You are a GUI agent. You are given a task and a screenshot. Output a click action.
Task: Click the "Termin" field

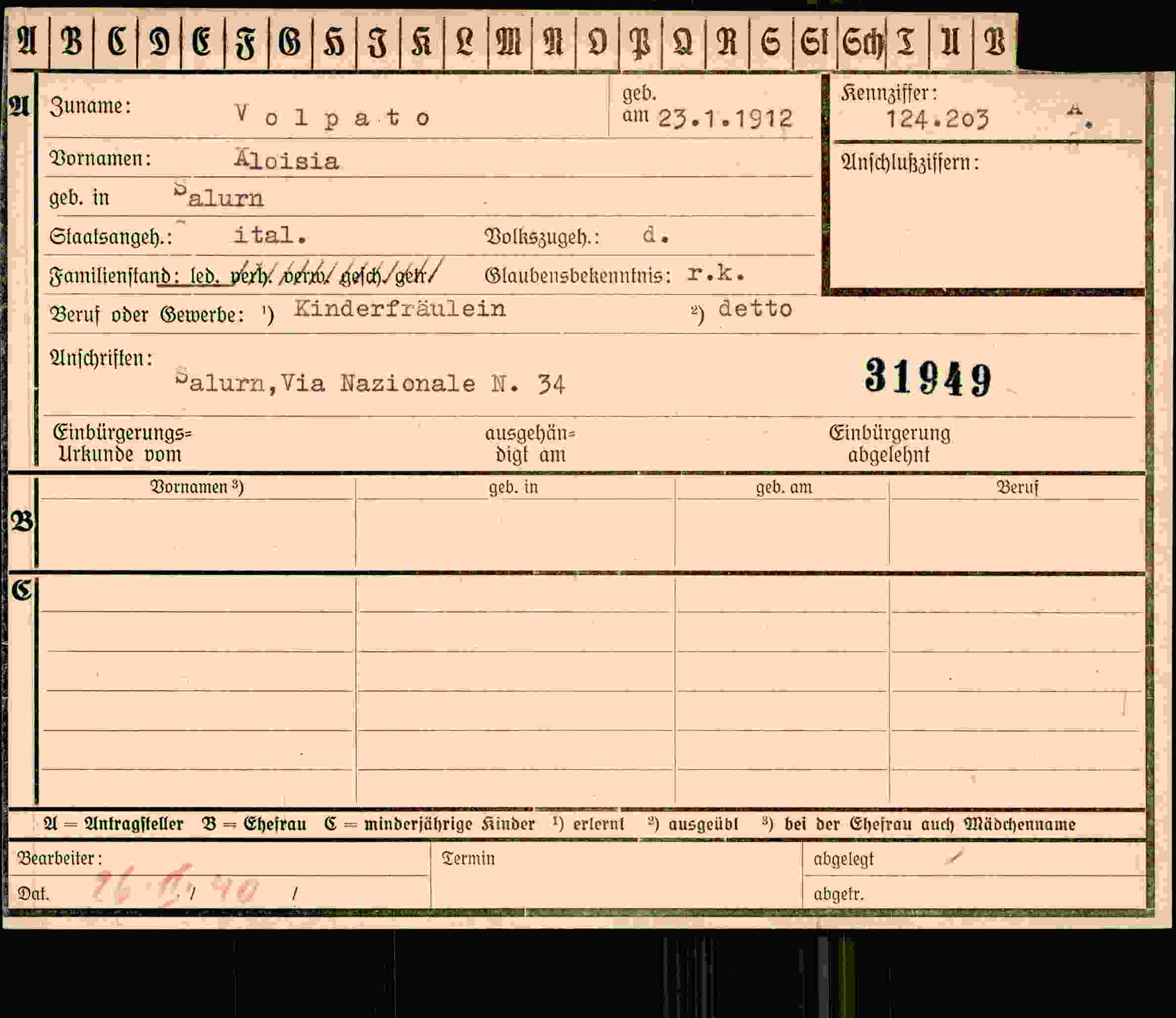(616, 876)
